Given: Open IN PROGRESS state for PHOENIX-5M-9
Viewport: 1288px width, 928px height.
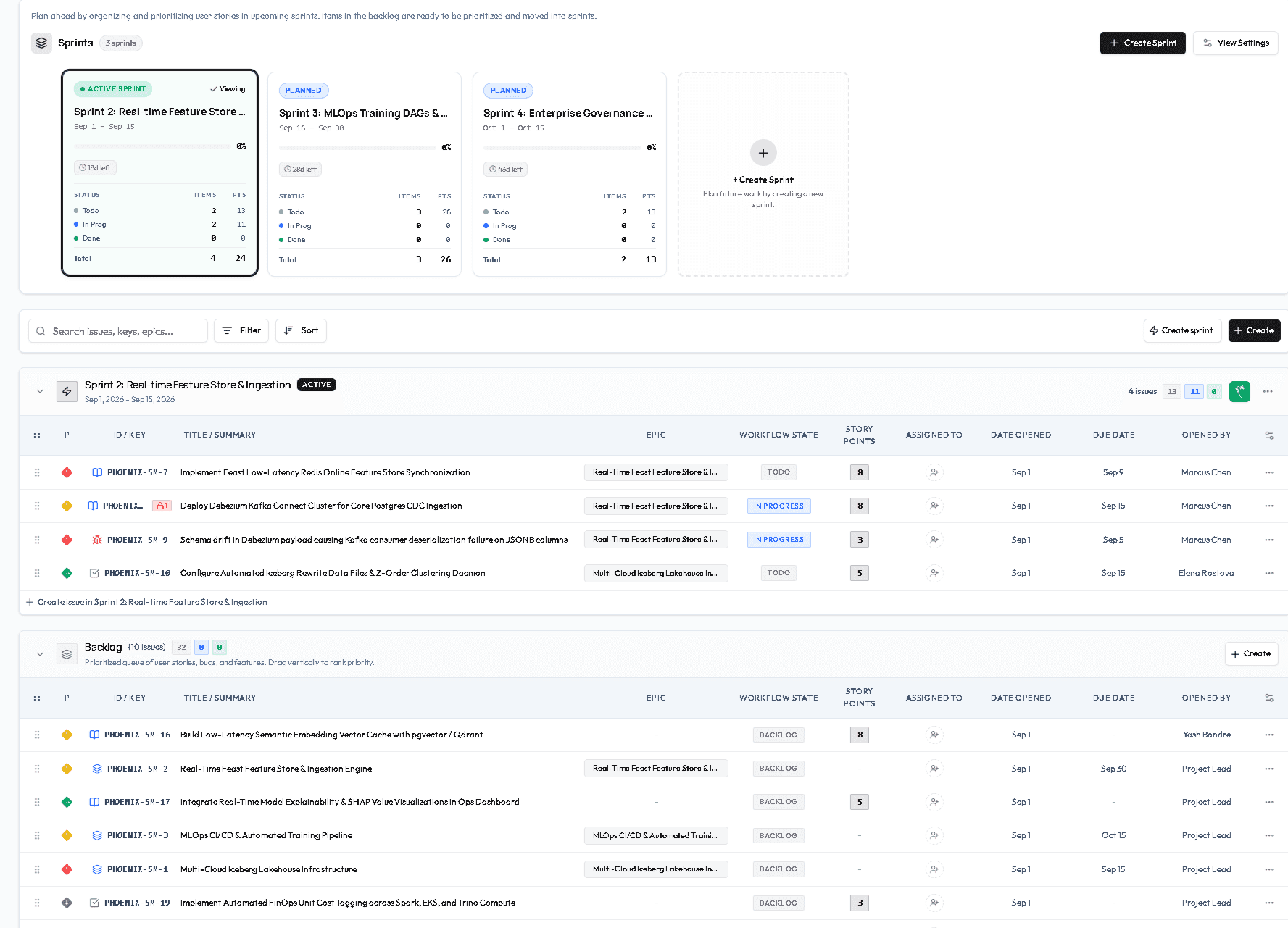Looking at the screenshot, I should 778,540.
